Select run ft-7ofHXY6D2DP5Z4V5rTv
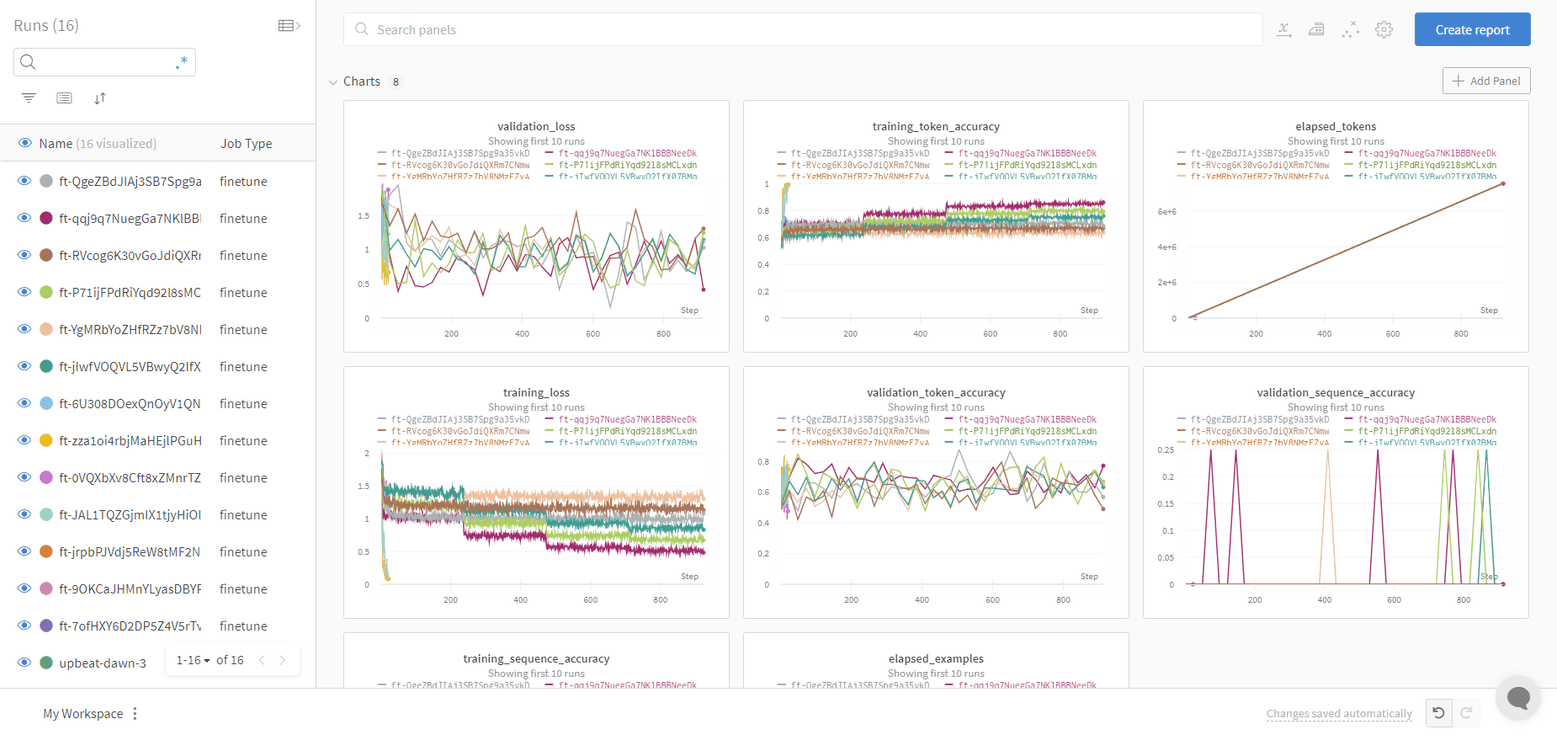This screenshot has width=1557, height=735. tap(130, 625)
